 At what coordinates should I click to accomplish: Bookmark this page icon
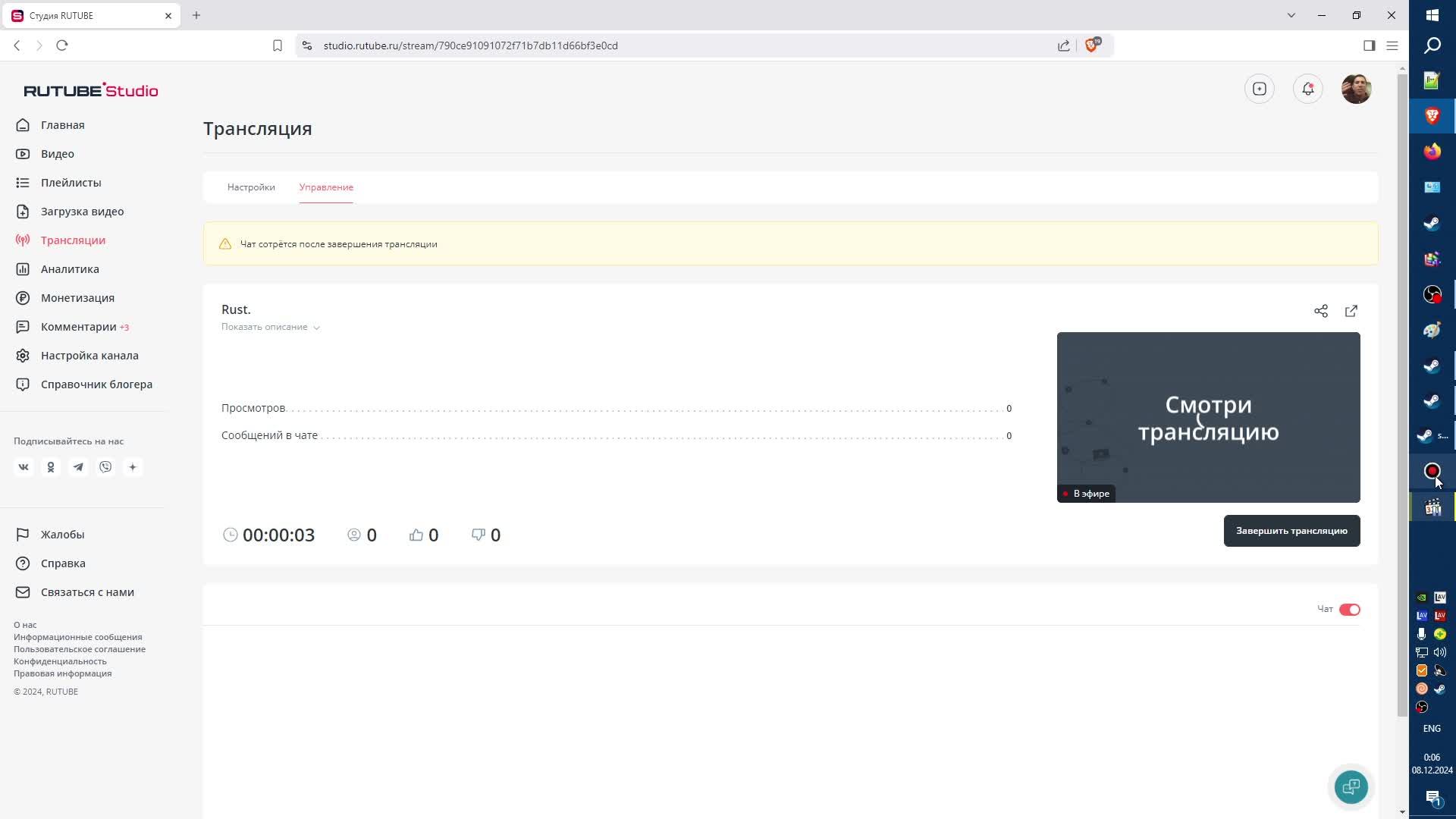[278, 45]
